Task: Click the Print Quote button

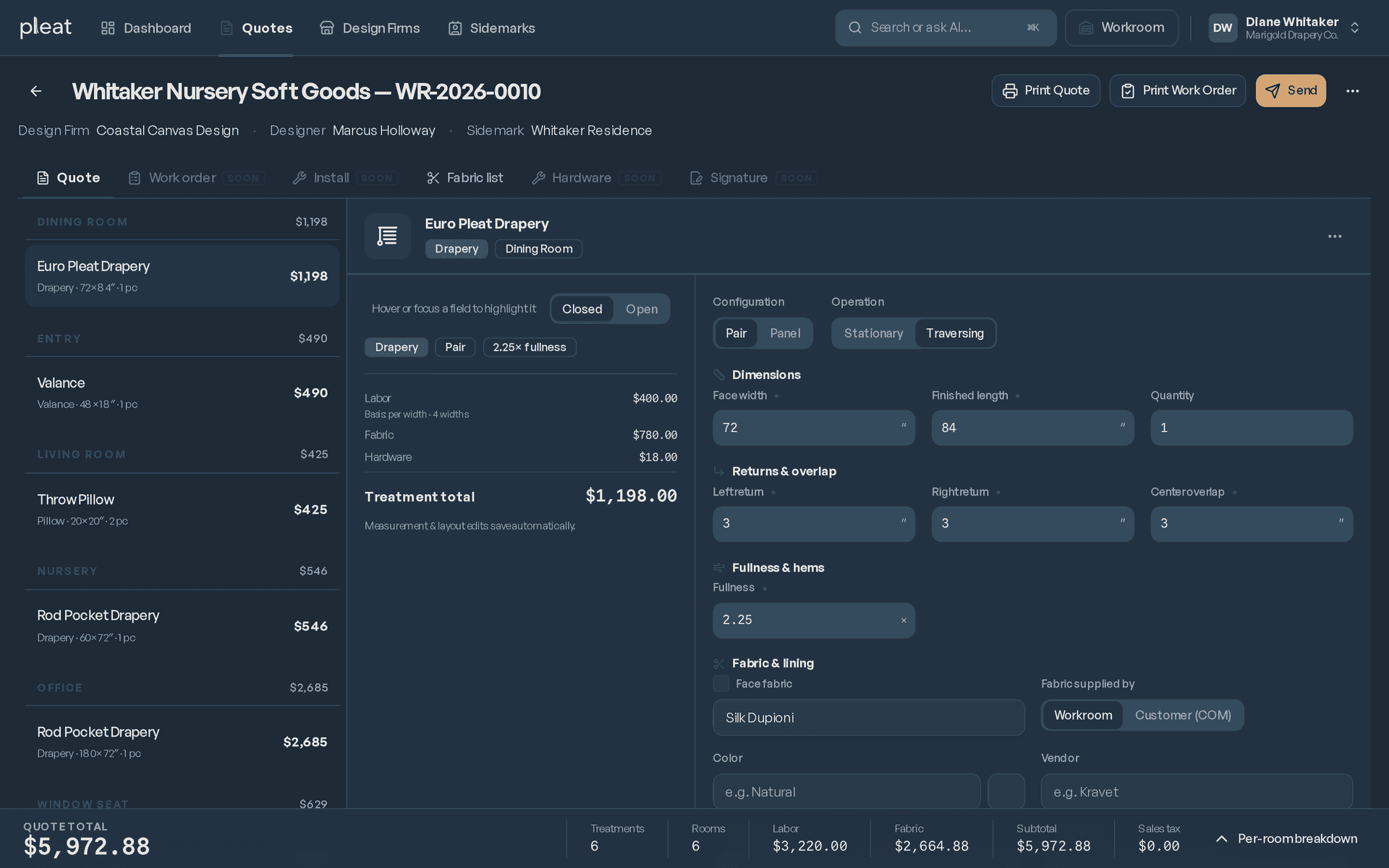Action: pos(1046,90)
